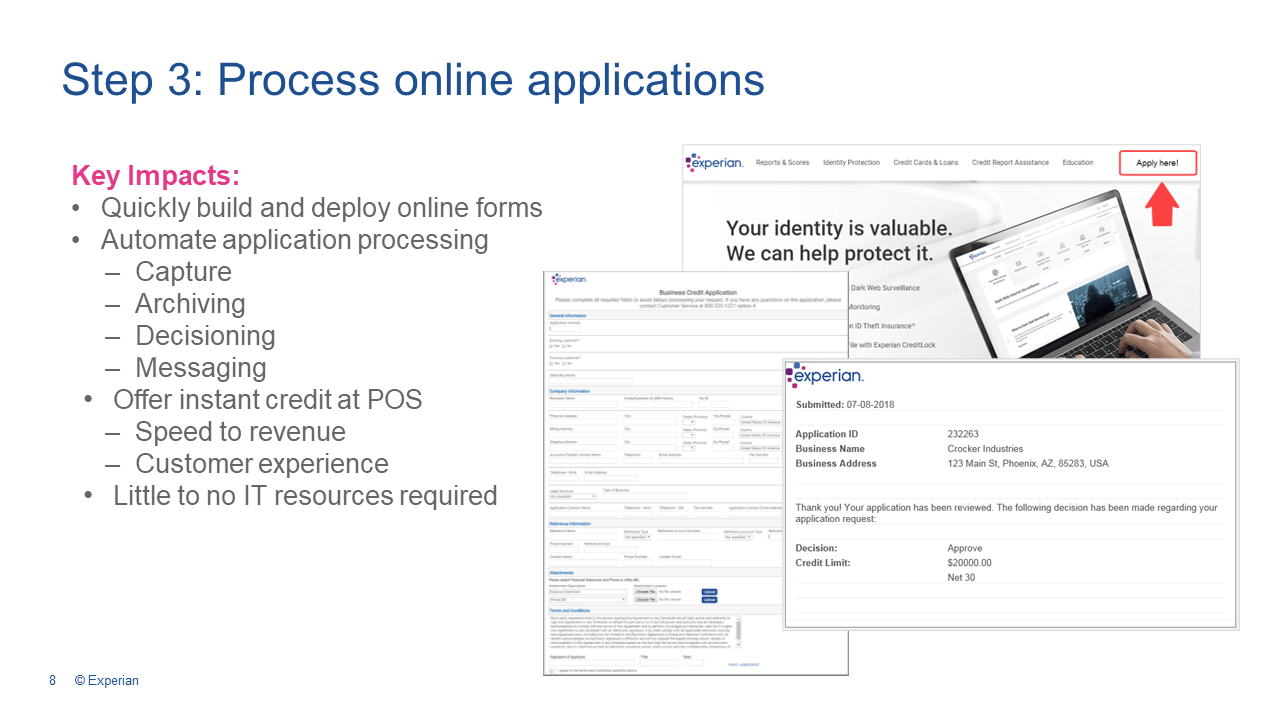Click the Terms and Conditions scrollbar
The image size is (1280, 720).
tap(738, 632)
